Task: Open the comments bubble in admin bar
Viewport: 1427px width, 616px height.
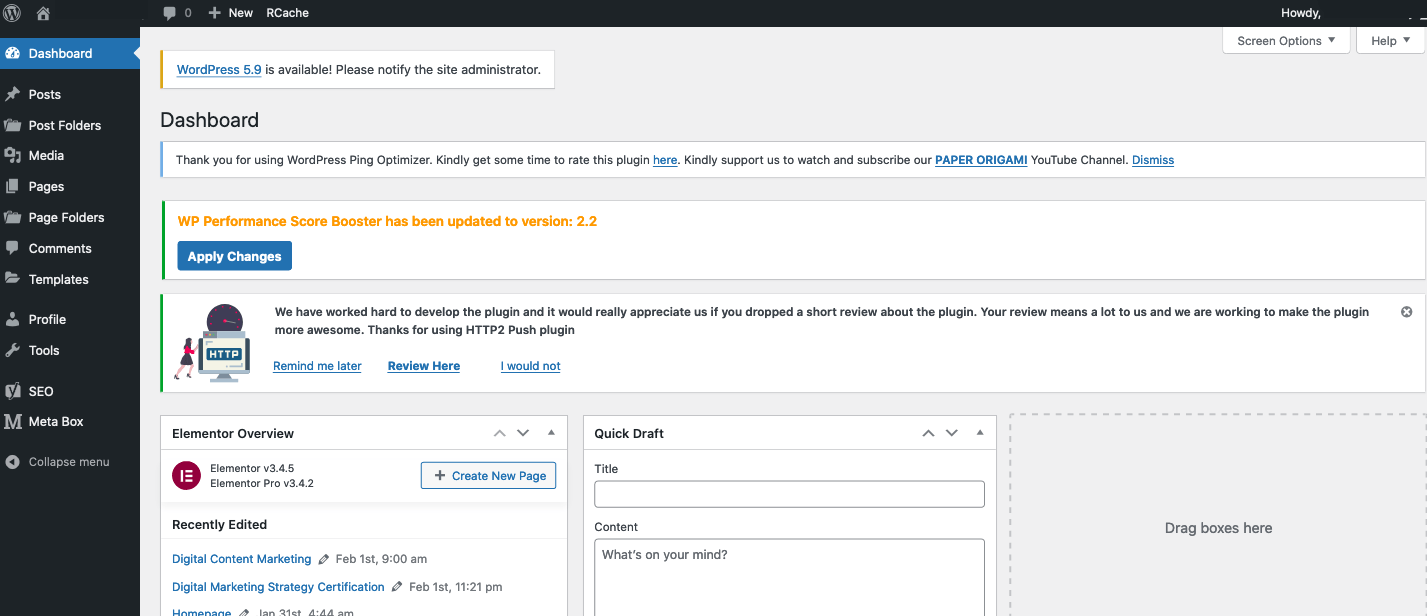Action: (170, 13)
